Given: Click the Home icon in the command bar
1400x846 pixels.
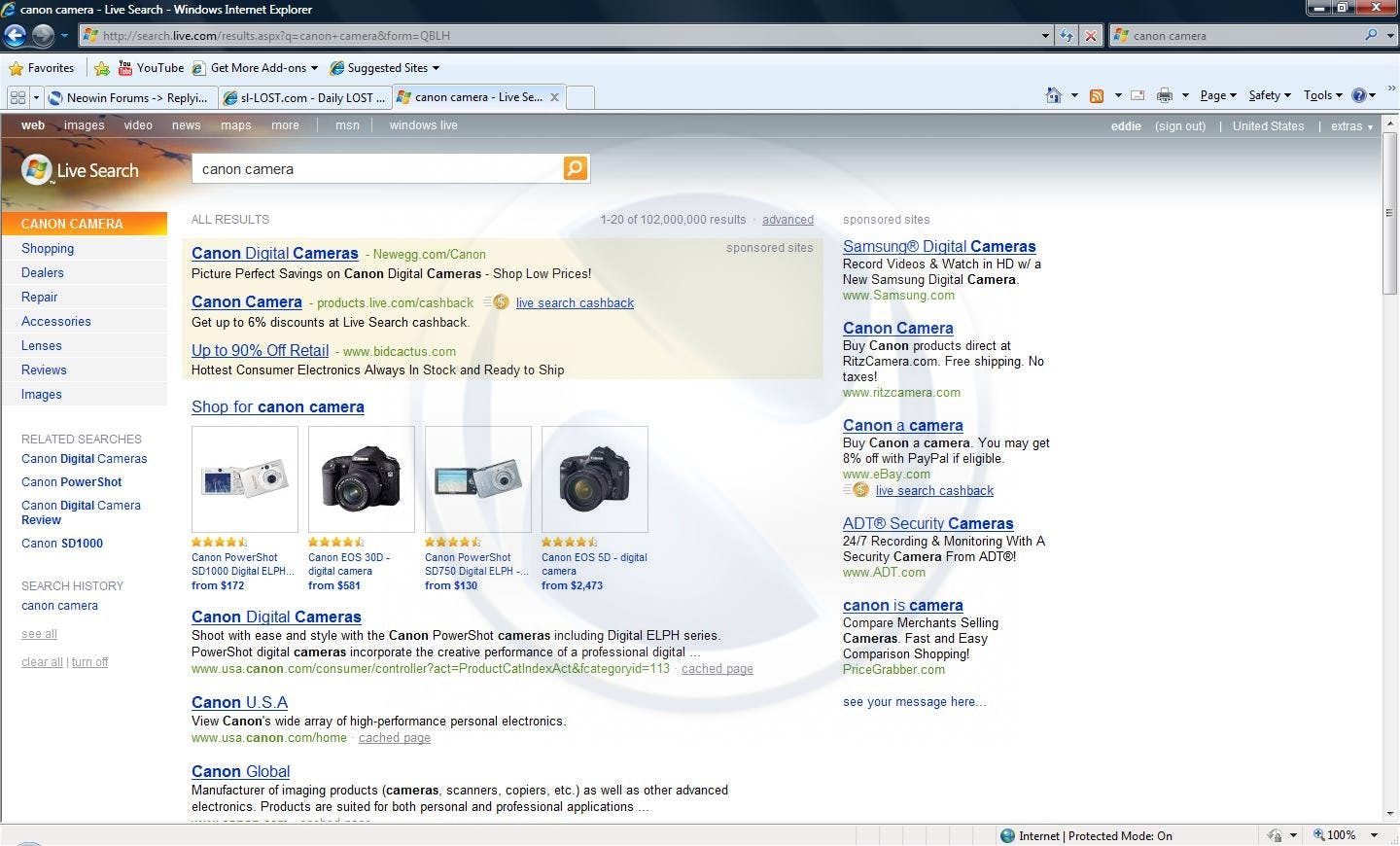Looking at the screenshot, I should coord(1053,95).
